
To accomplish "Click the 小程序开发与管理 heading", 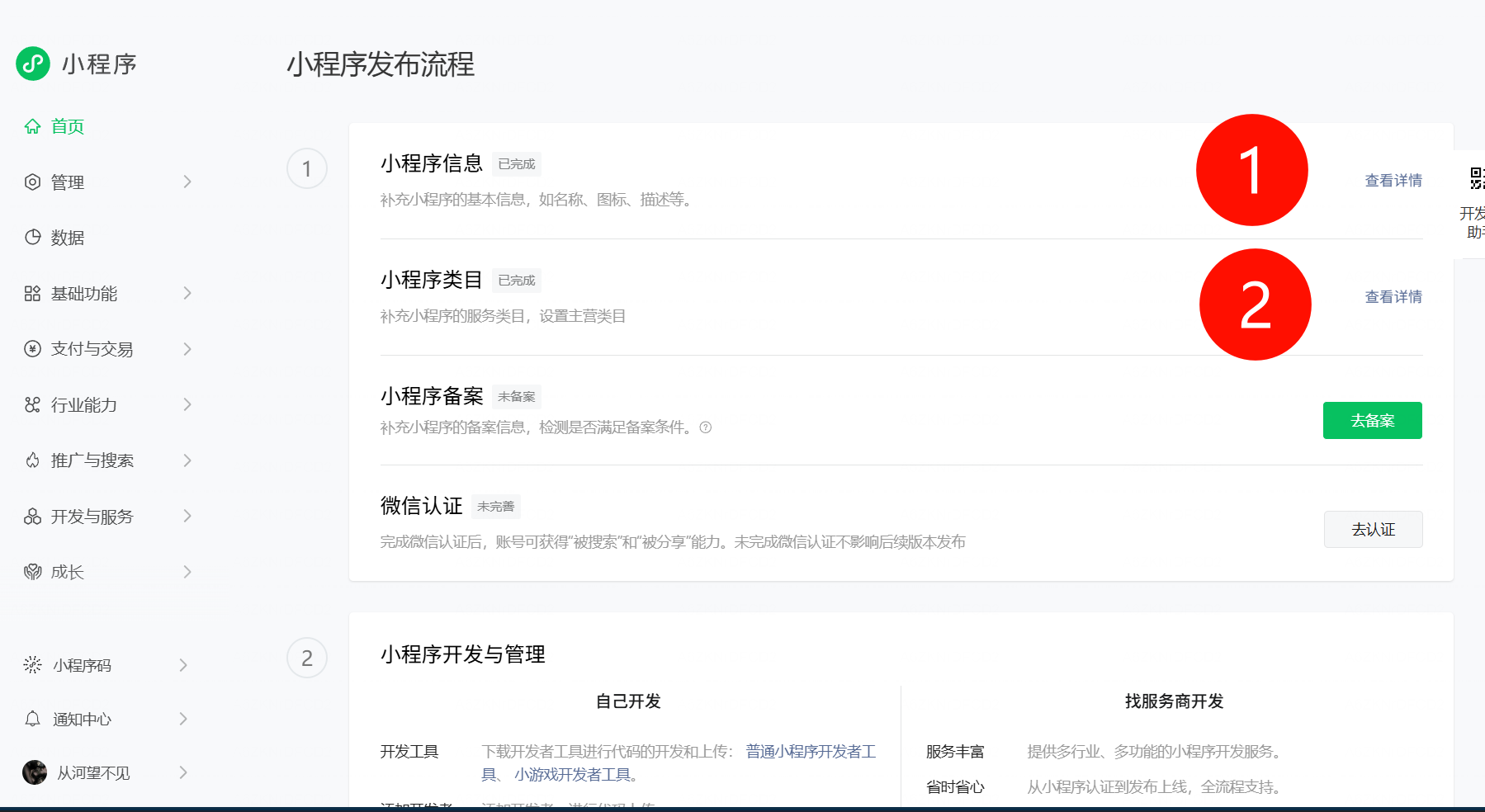I will tap(463, 654).
